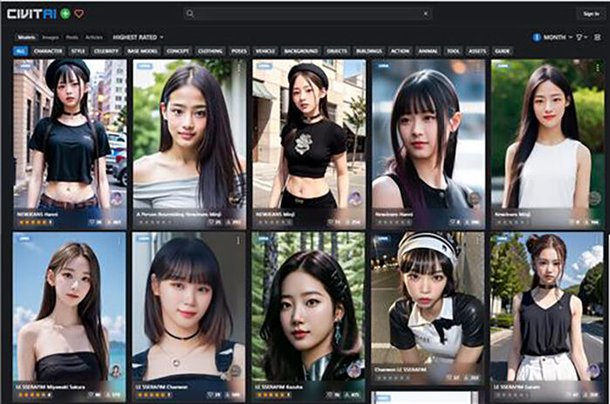Click creator avatar on LE SSERAFIM Kazuha card
The image size is (610, 404).
click(x=354, y=370)
